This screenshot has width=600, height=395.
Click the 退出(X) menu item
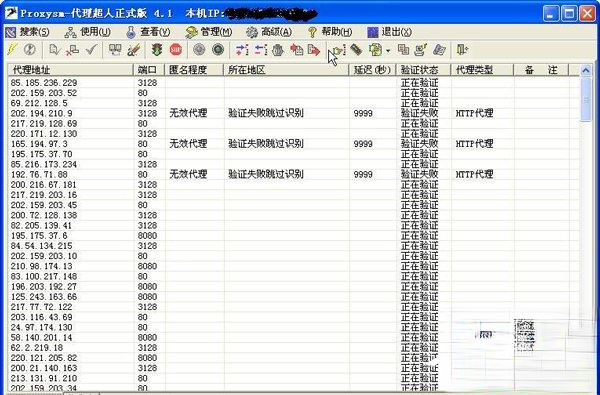(x=390, y=32)
